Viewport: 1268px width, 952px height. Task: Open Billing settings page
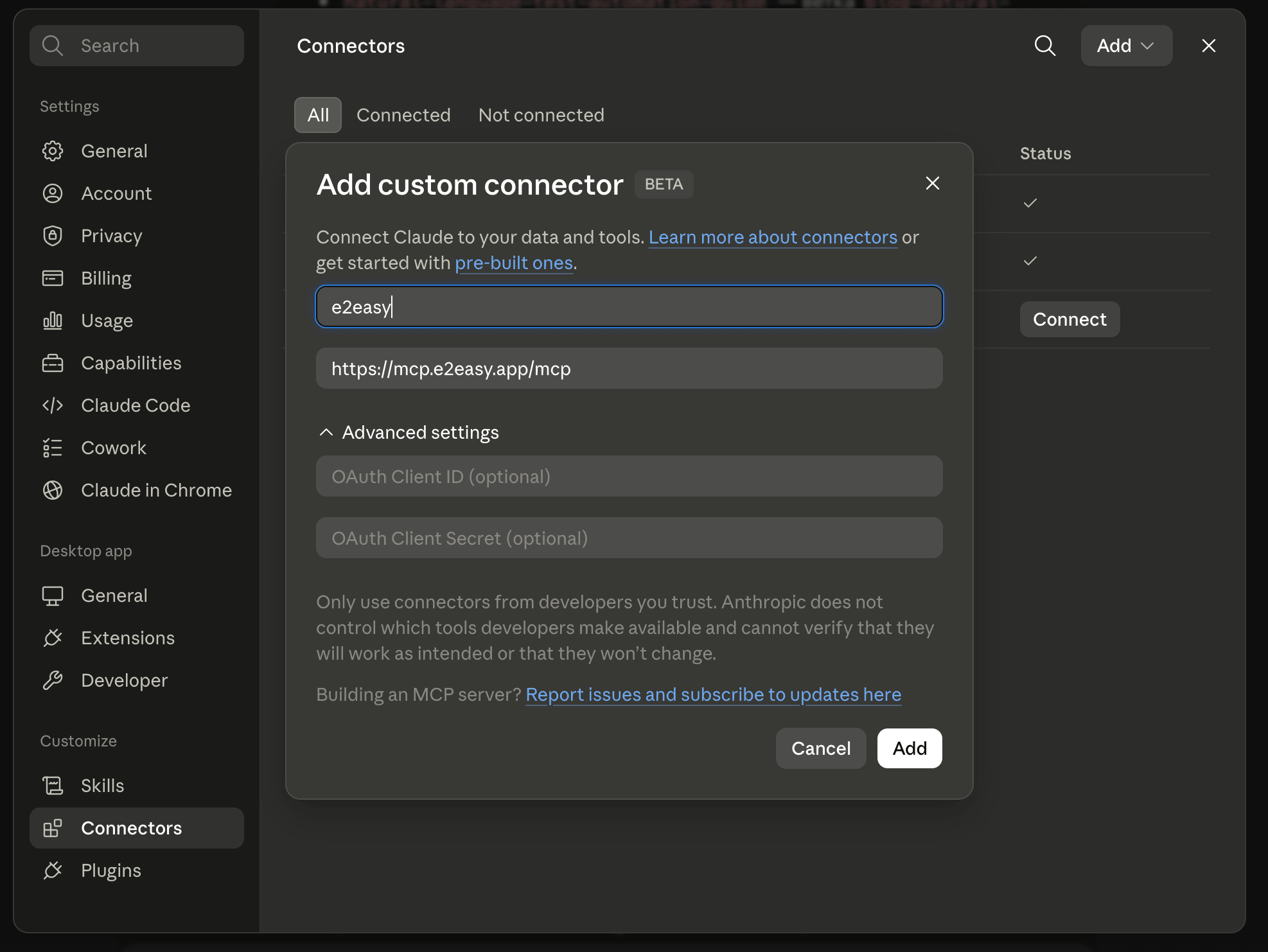pyautogui.click(x=136, y=278)
